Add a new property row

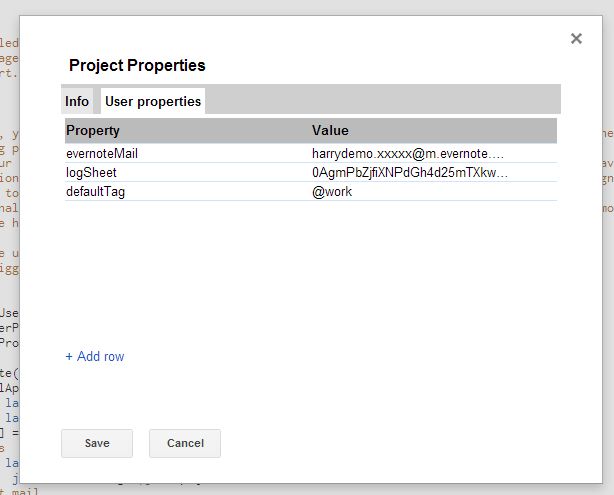pos(95,356)
